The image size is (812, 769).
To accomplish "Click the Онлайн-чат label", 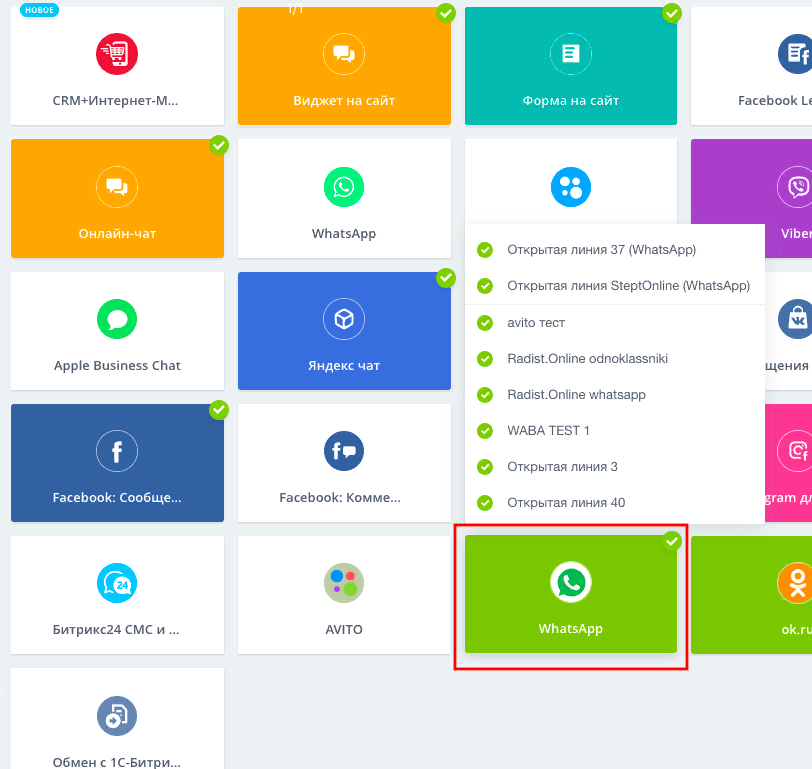I will [x=117, y=234].
